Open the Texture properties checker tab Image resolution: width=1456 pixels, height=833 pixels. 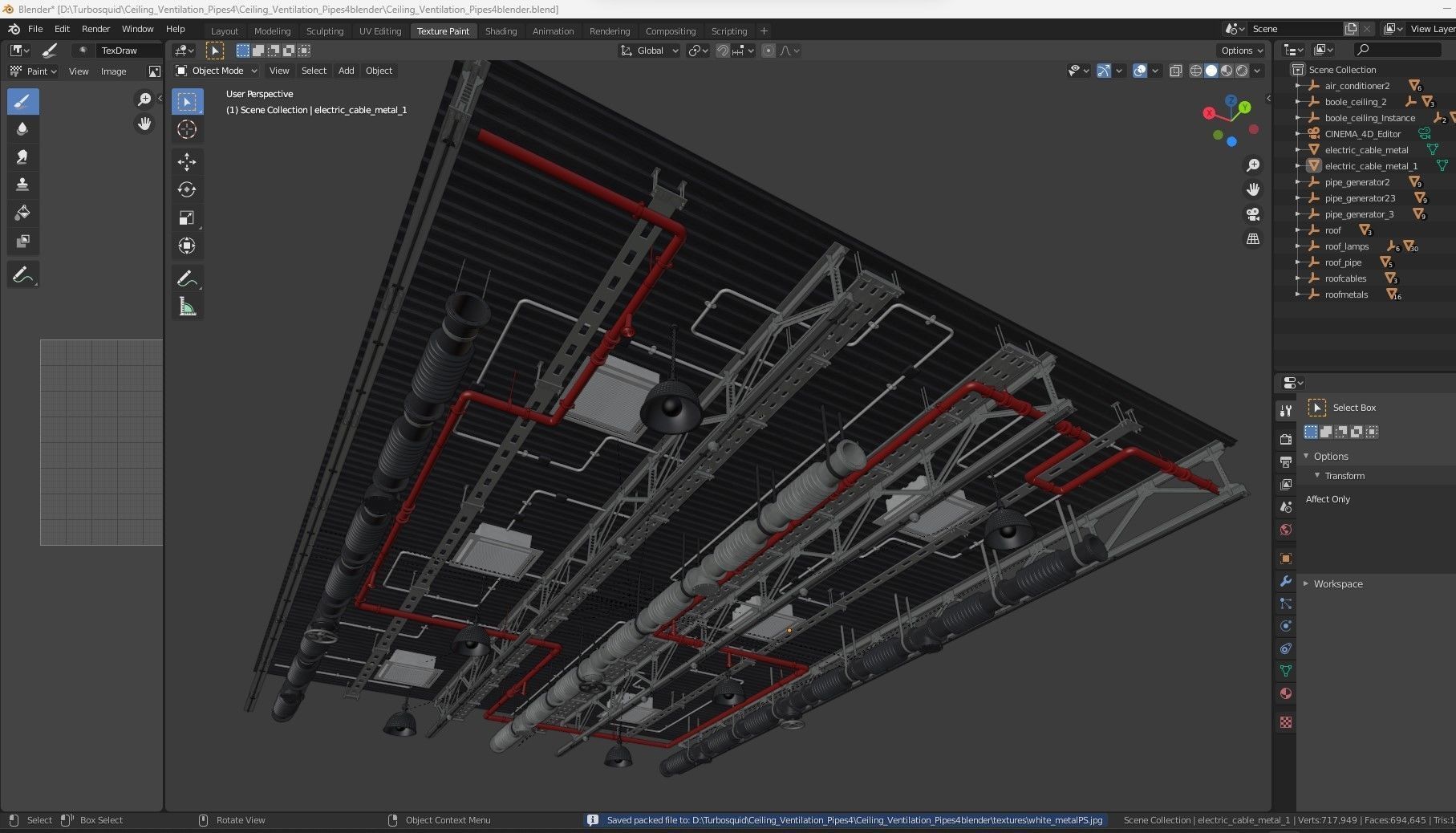click(1286, 722)
